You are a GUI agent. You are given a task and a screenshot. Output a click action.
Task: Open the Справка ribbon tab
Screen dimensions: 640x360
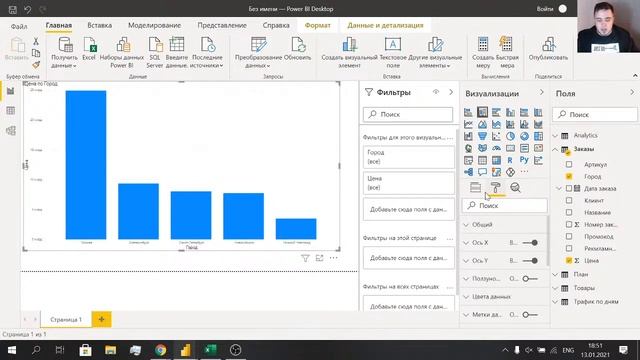[276, 25]
